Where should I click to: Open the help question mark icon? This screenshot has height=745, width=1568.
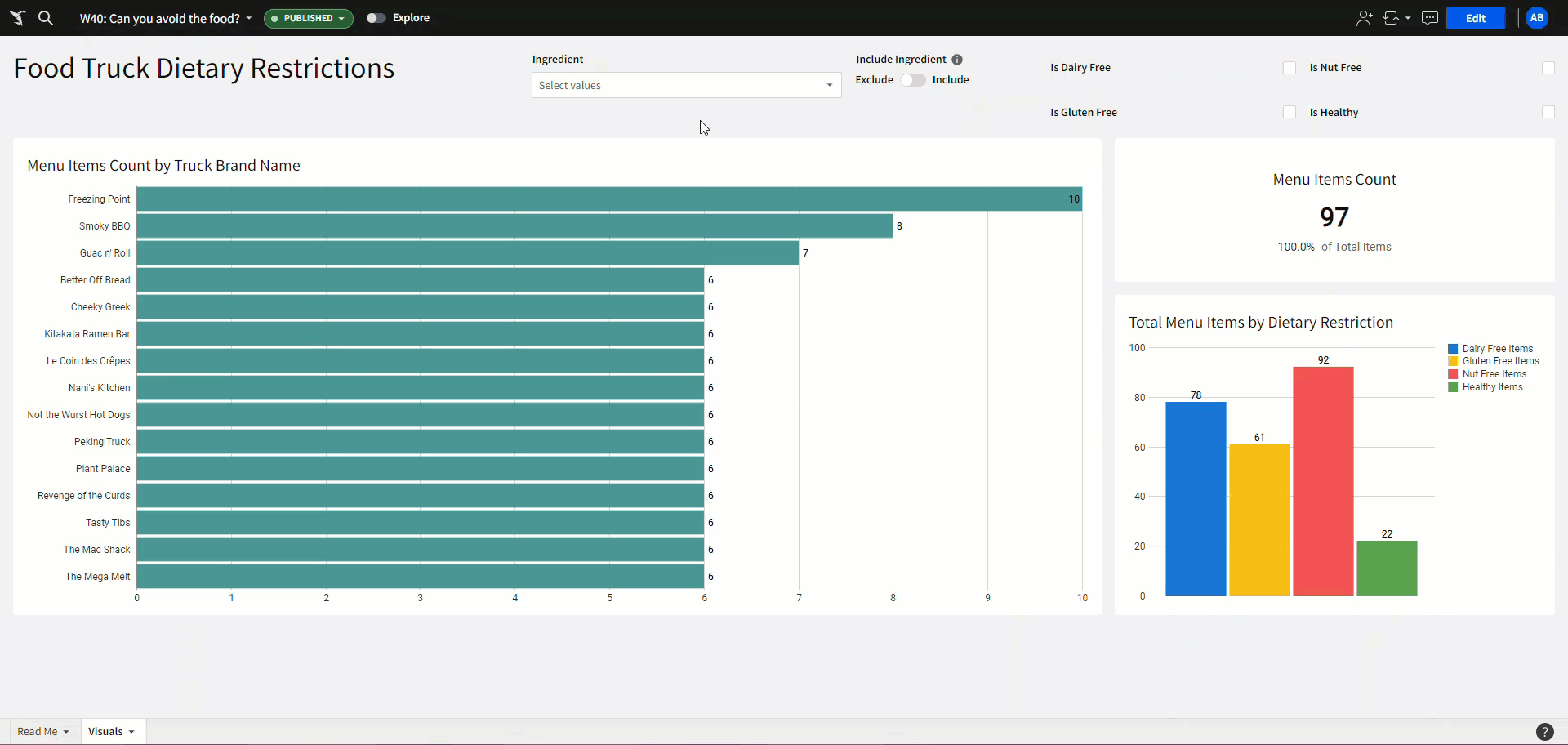[x=1543, y=732]
